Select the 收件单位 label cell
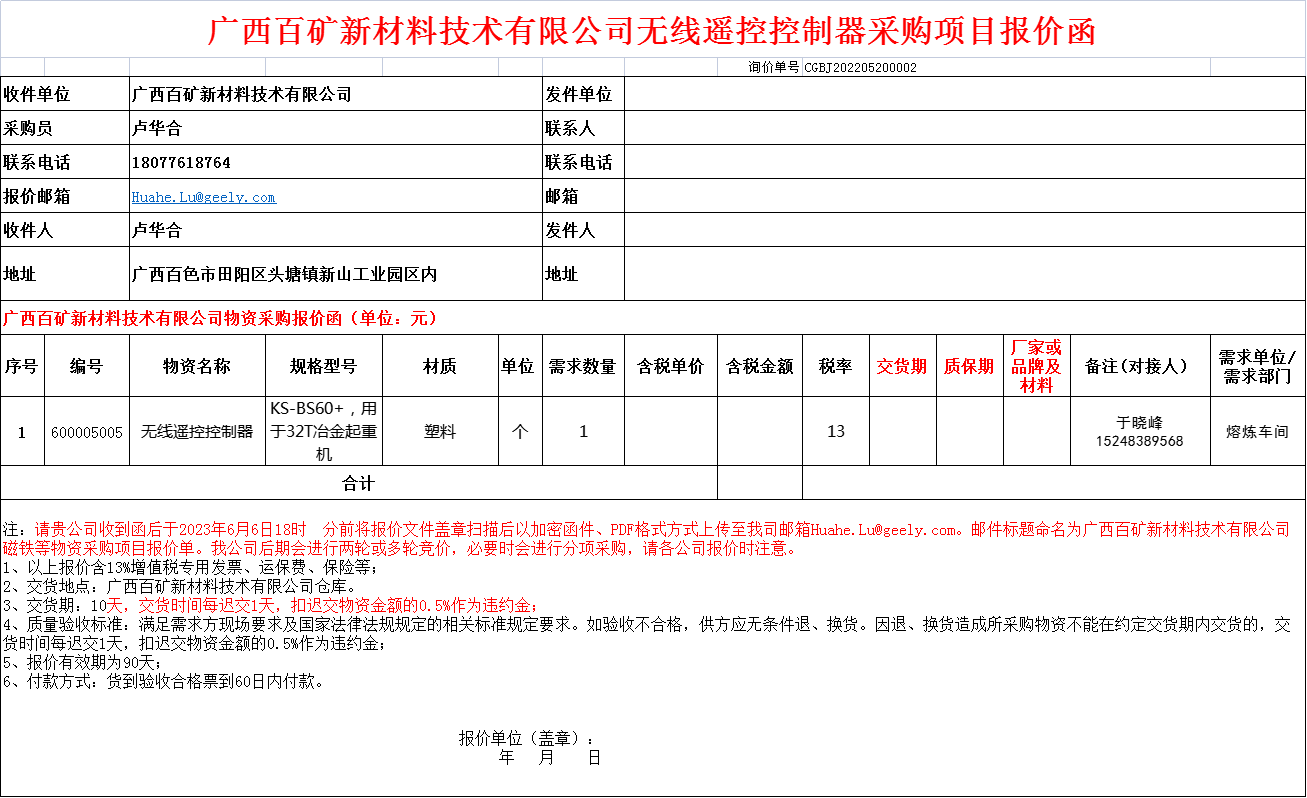 [65, 95]
